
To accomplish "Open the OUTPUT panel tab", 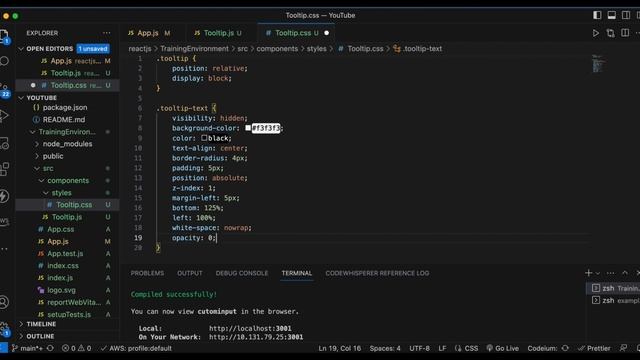I will pos(189,273).
